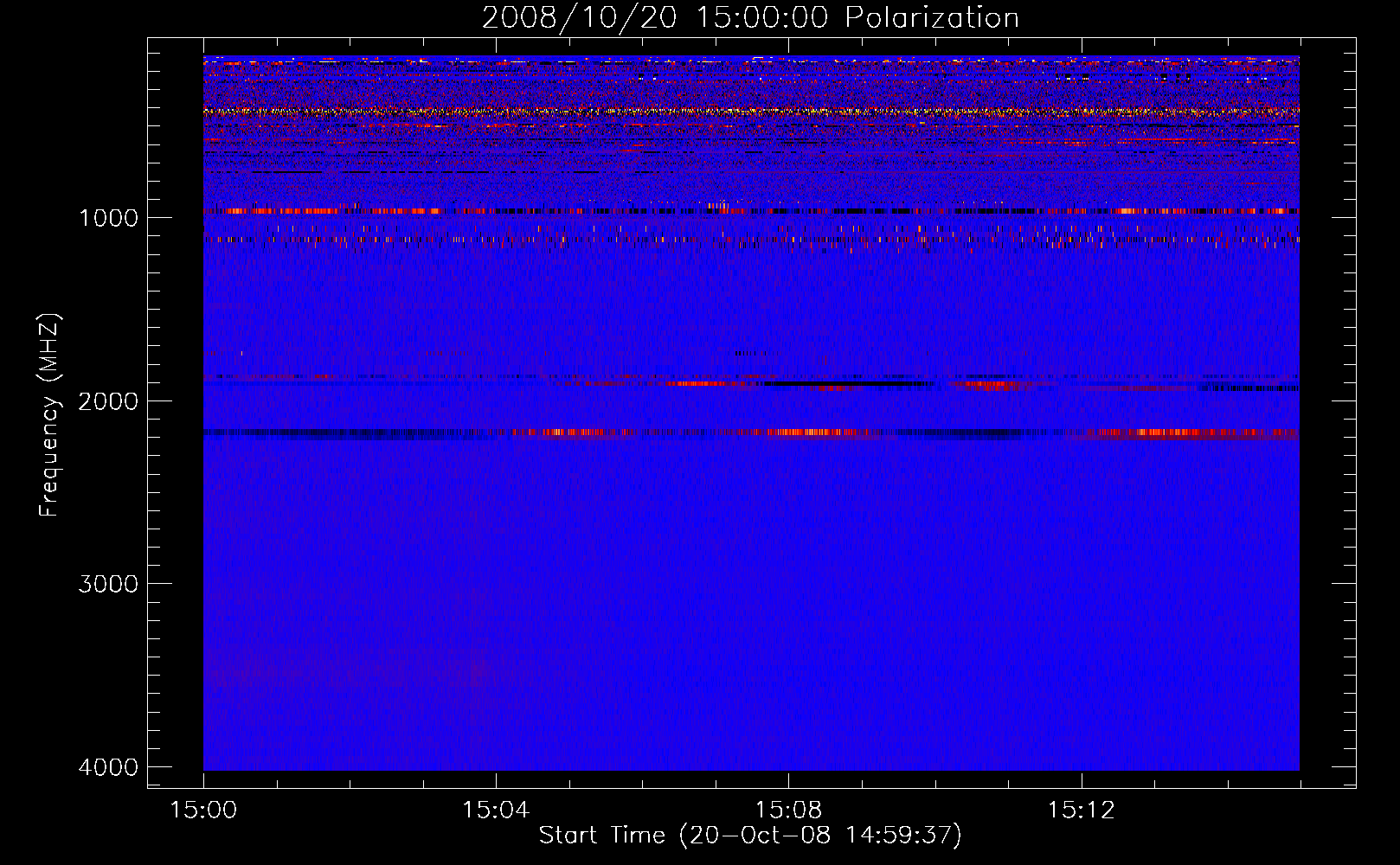1400x865 pixels.
Task: Click the 1000 frequency tick label
Action: pyautogui.click(x=108, y=218)
